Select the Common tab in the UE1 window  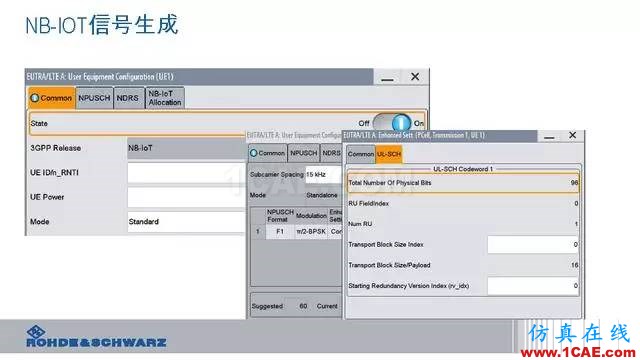tap(52, 98)
